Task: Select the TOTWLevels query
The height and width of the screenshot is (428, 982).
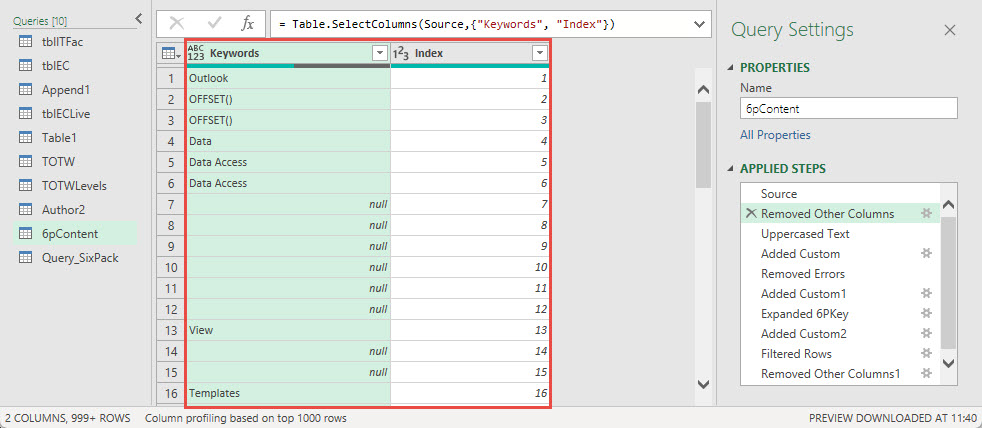Action: [x=76, y=185]
